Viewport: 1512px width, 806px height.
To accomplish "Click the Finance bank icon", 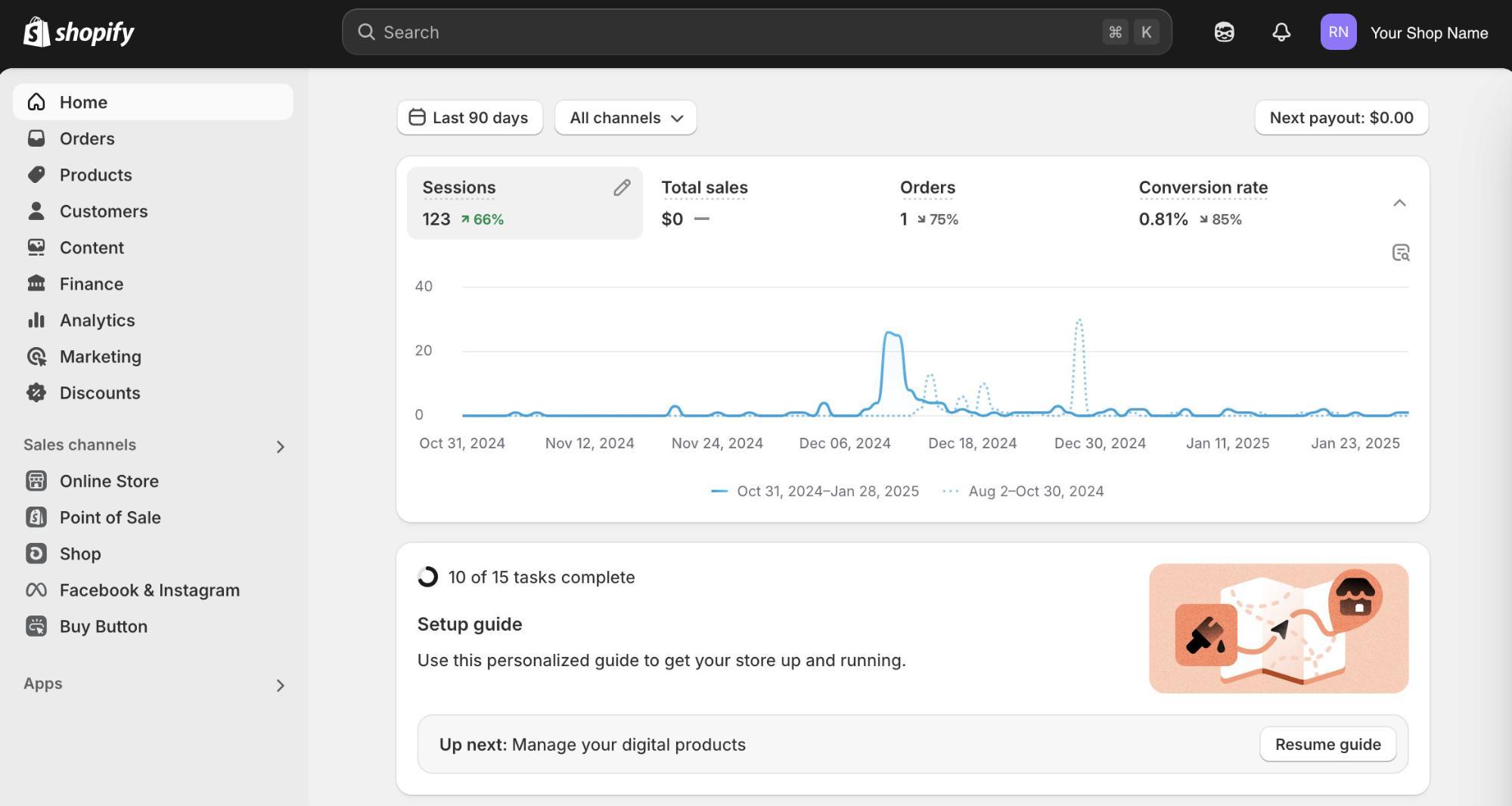I will click(x=36, y=284).
